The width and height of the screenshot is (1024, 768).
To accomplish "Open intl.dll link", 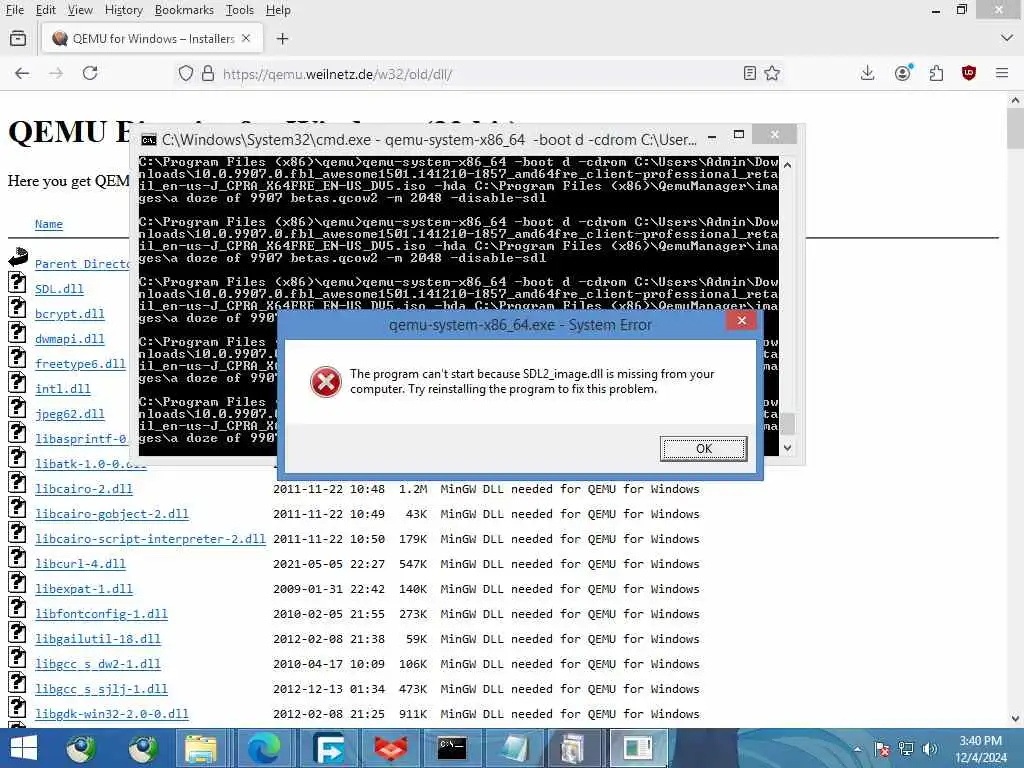I will click(x=63, y=389).
